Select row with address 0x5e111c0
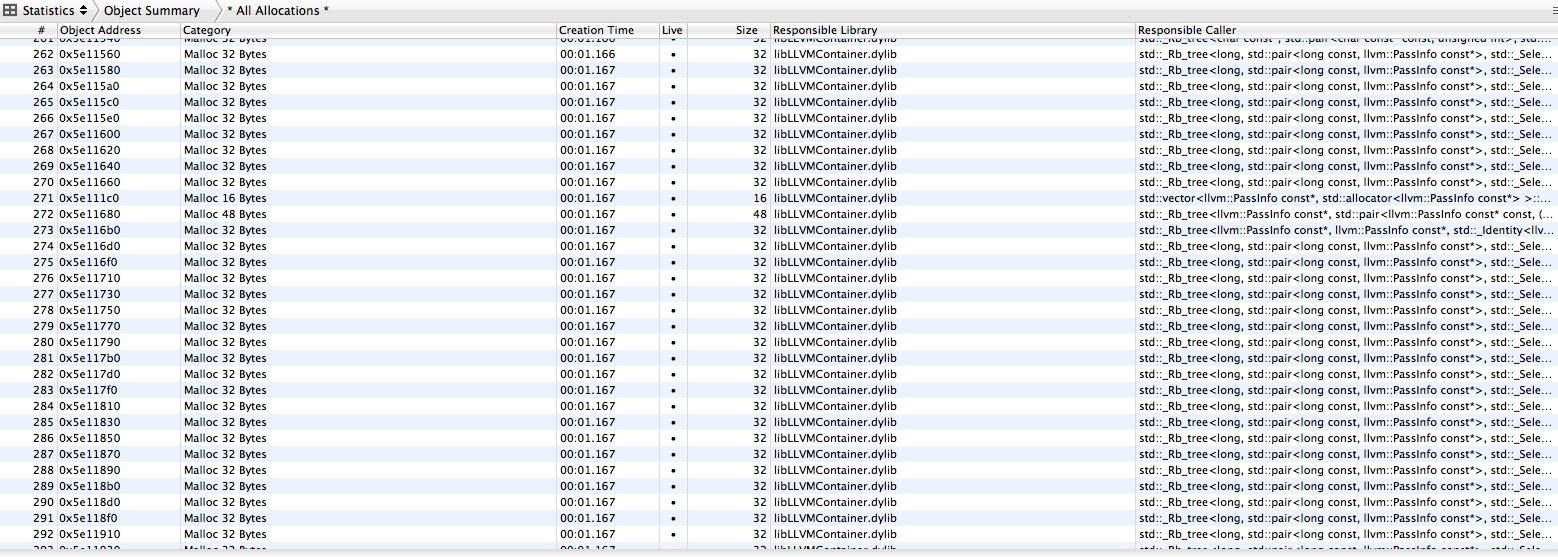This screenshot has width=1558, height=557. point(779,198)
